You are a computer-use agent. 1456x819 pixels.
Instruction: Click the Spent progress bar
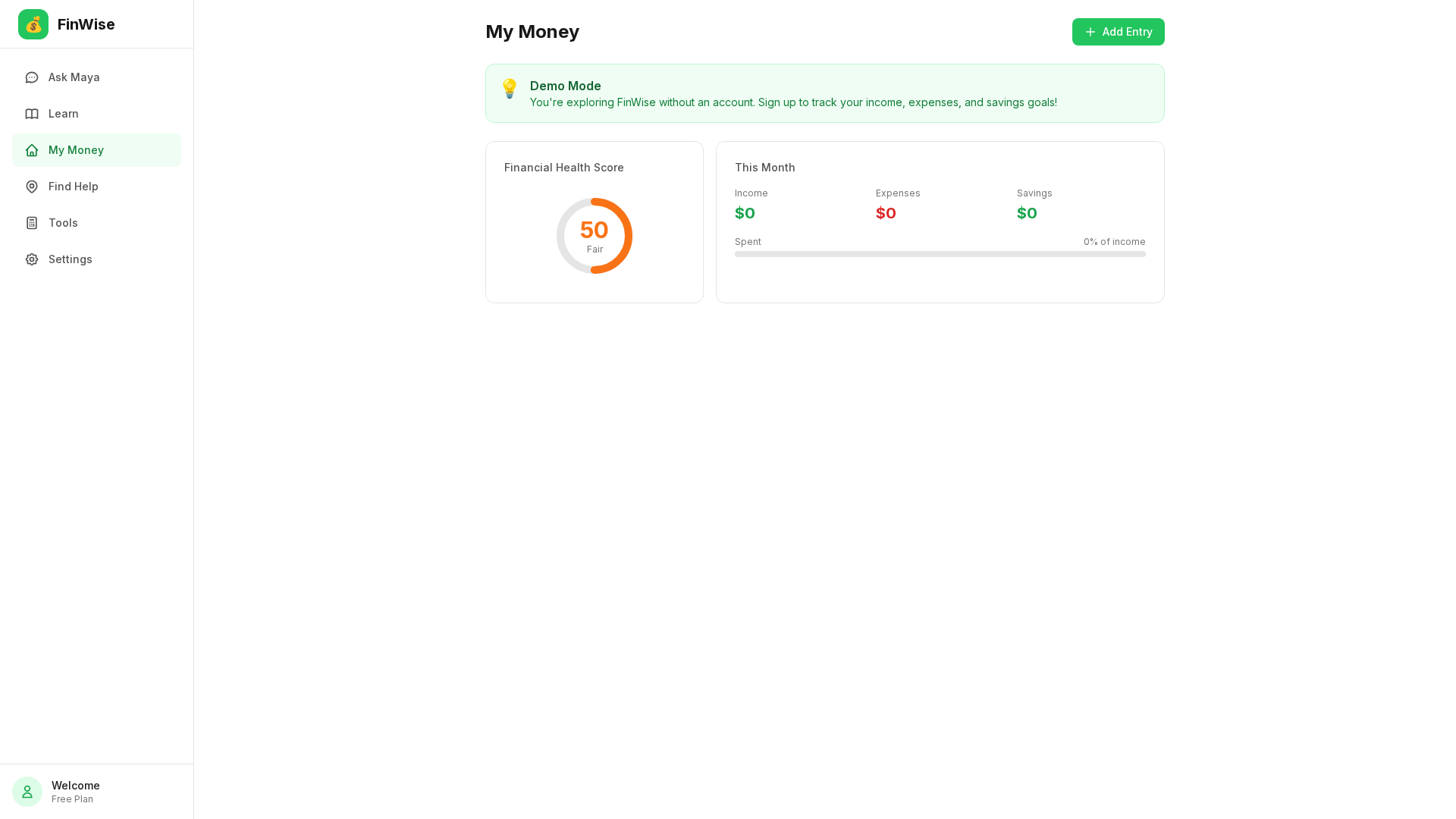click(x=940, y=254)
